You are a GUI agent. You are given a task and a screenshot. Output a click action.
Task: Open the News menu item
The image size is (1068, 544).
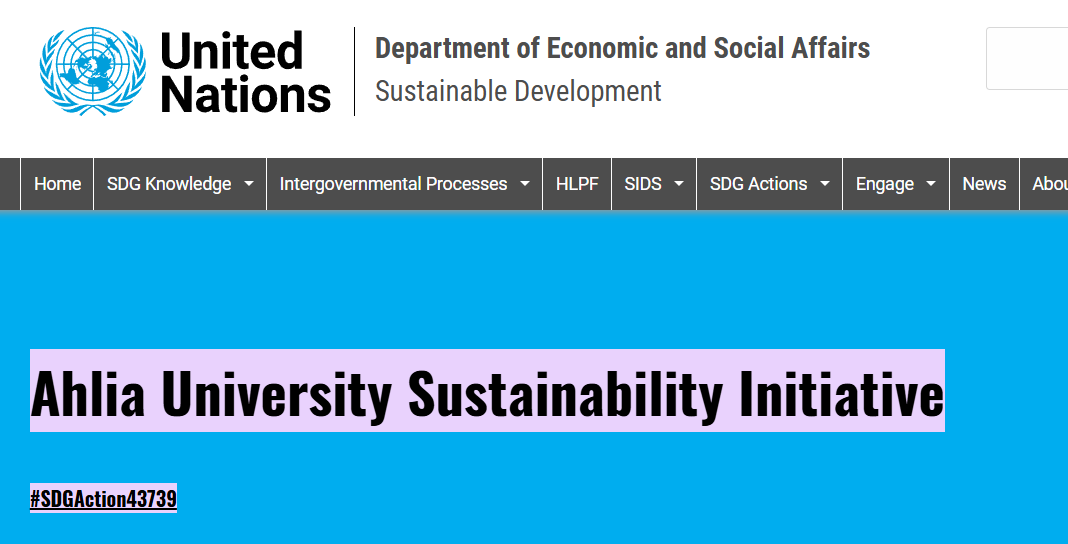[984, 184]
